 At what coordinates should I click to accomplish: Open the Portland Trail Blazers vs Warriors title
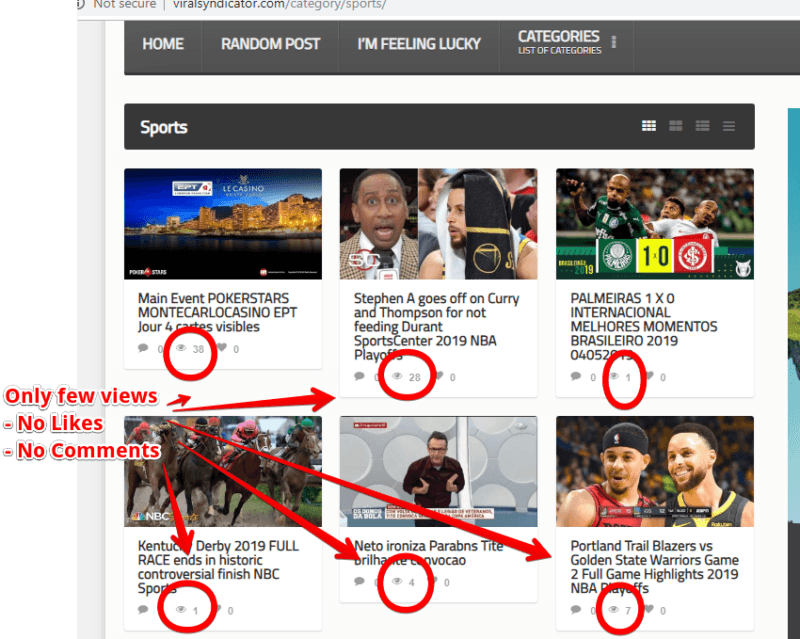(654, 567)
